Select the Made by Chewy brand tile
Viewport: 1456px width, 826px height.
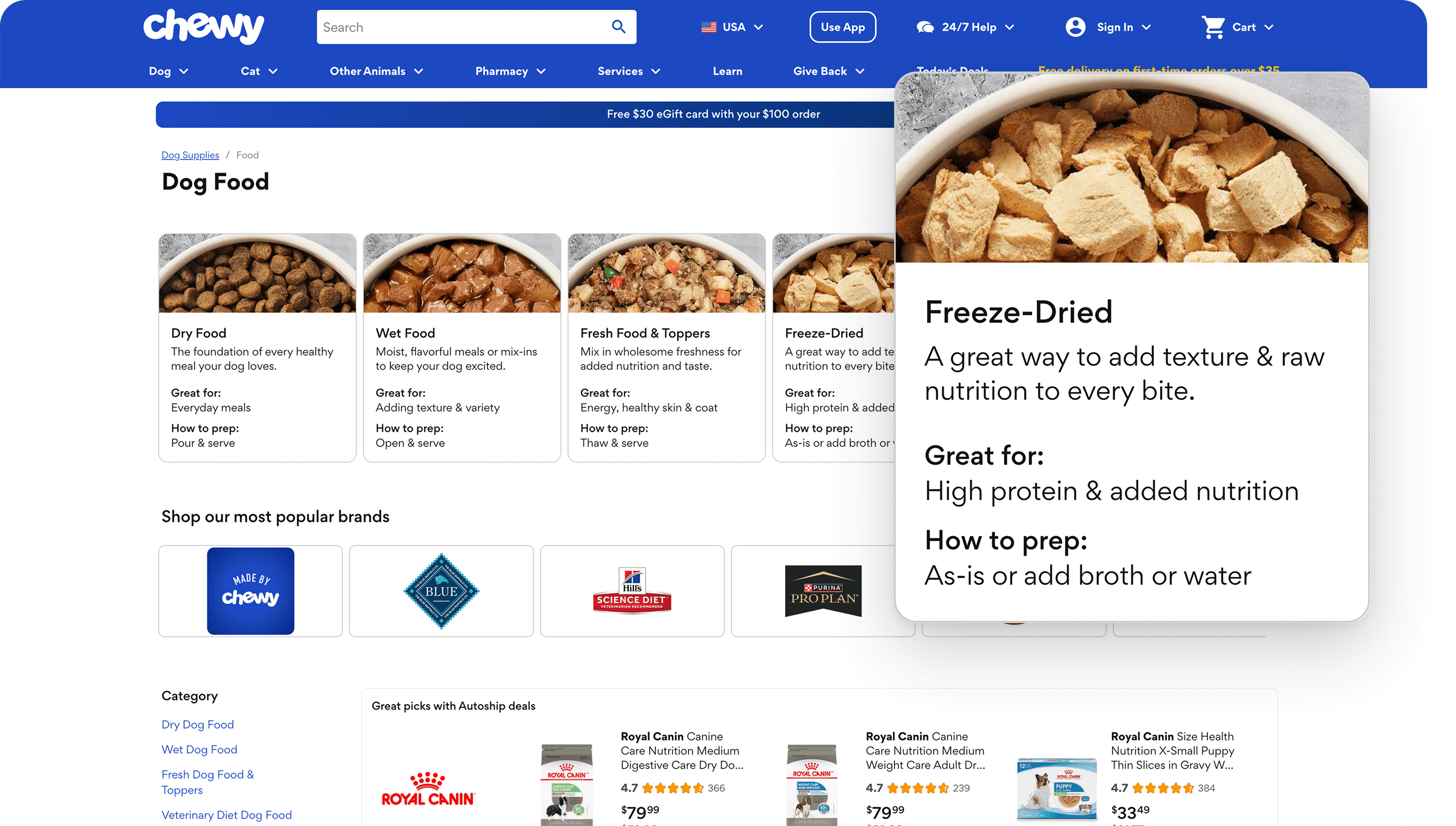pos(251,591)
